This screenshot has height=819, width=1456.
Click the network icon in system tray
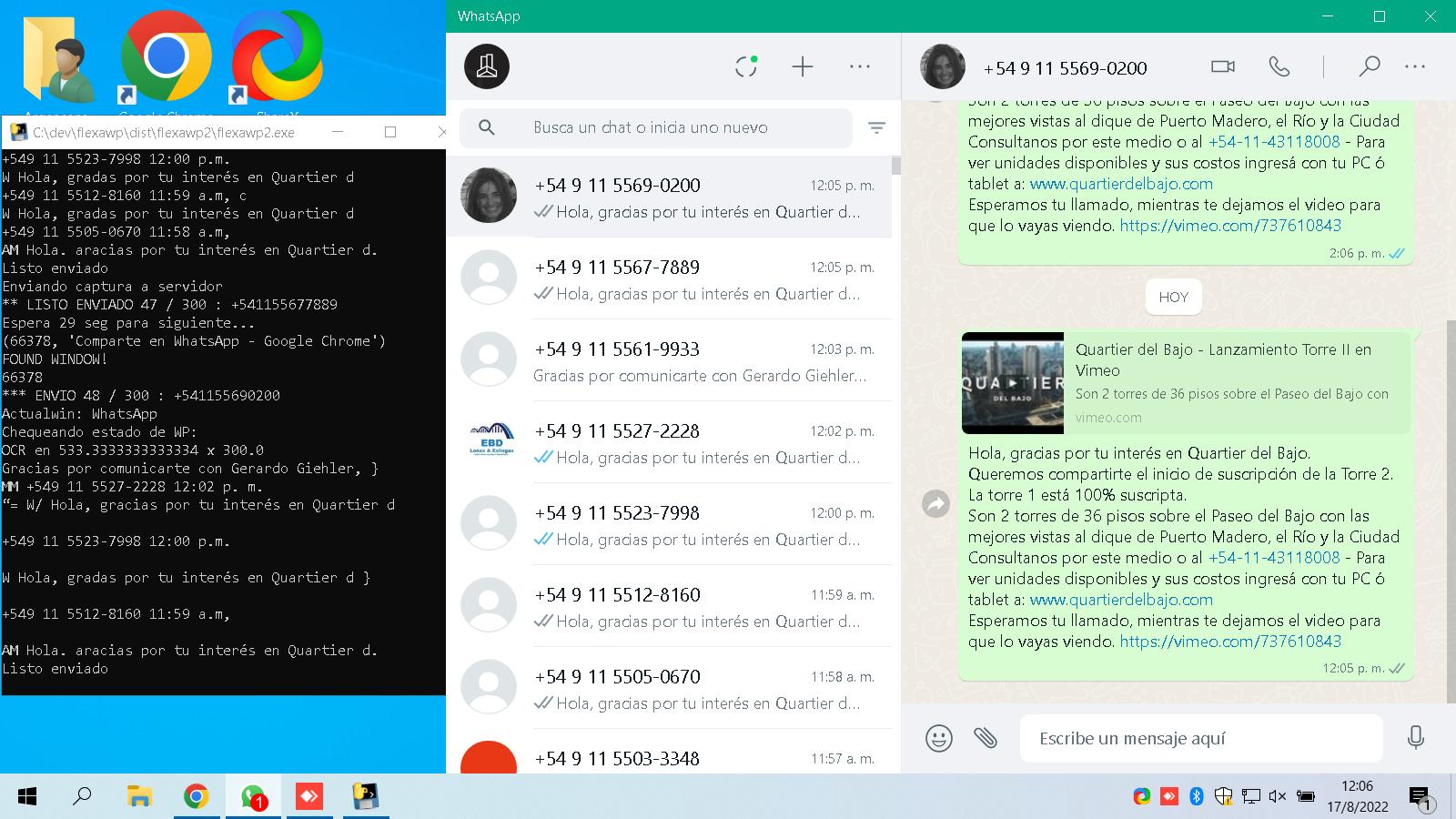(1251, 797)
